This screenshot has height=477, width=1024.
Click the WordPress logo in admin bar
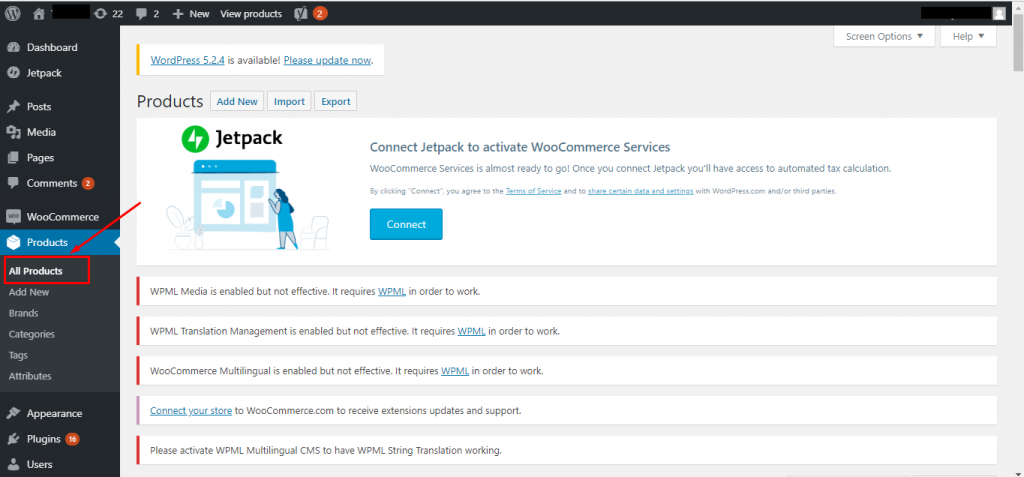tap(12, 13)
